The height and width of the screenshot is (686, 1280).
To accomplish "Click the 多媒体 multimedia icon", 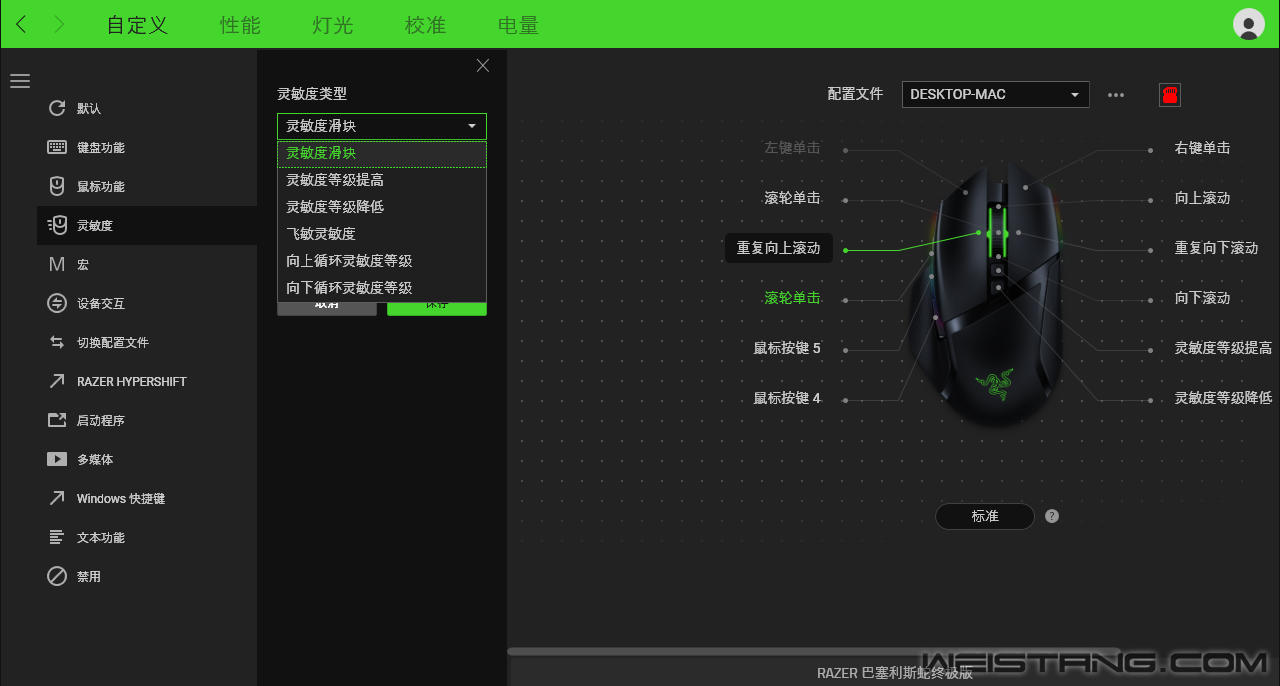I will click(57, 460).
